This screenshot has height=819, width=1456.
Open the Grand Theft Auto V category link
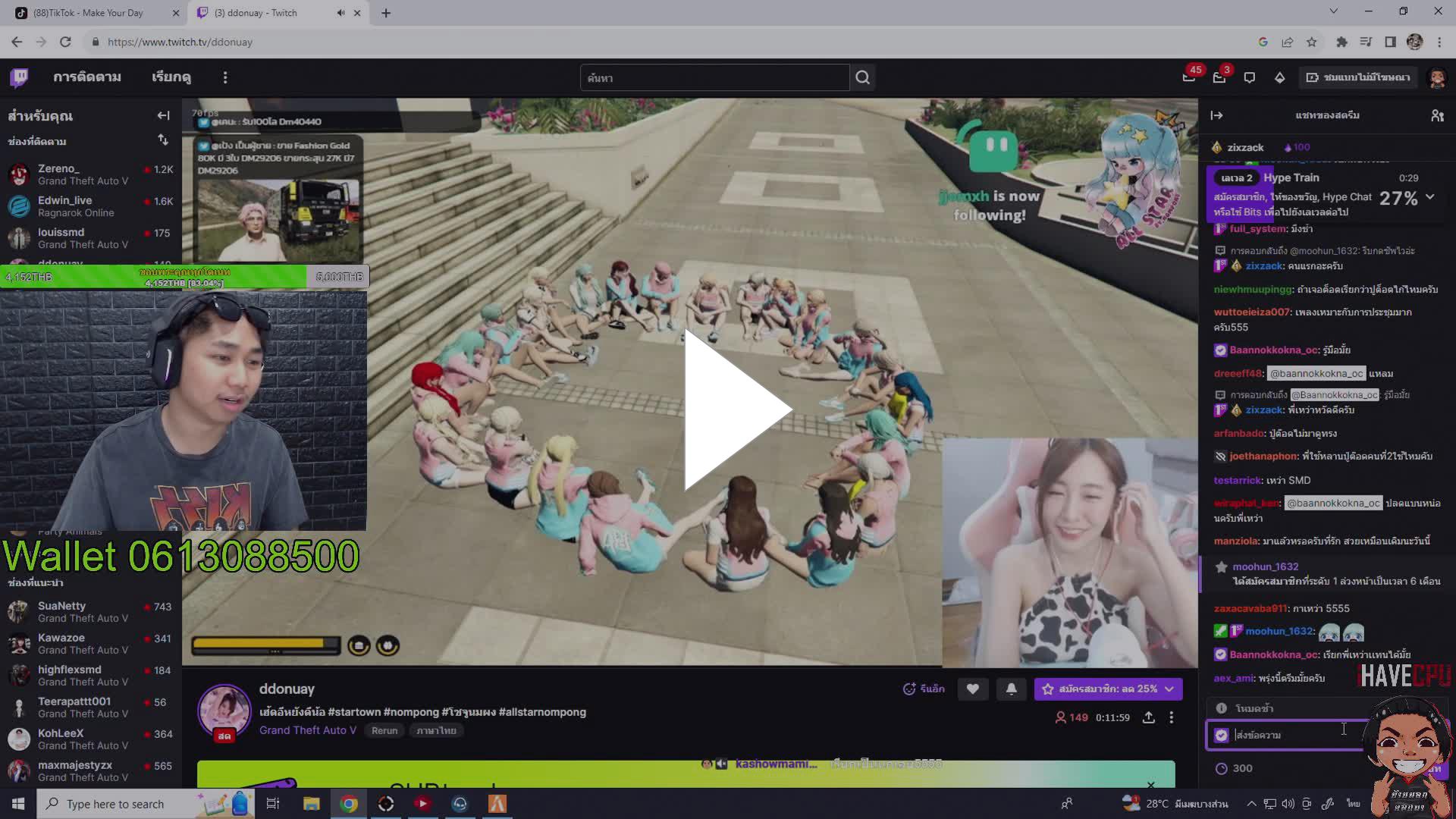(308, 730)
